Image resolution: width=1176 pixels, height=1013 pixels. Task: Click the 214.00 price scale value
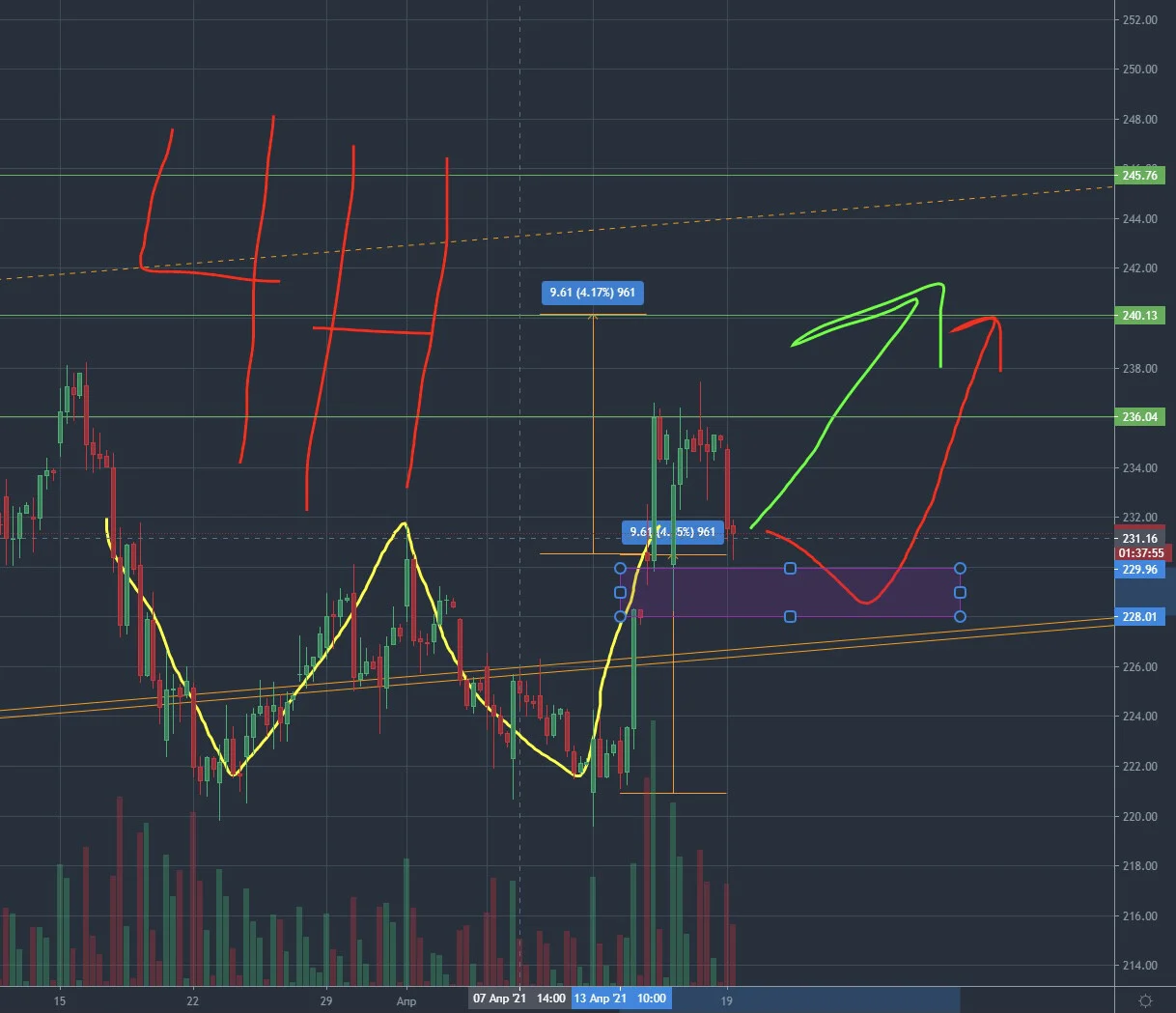pyautogui.click(x=1139, y=966)
